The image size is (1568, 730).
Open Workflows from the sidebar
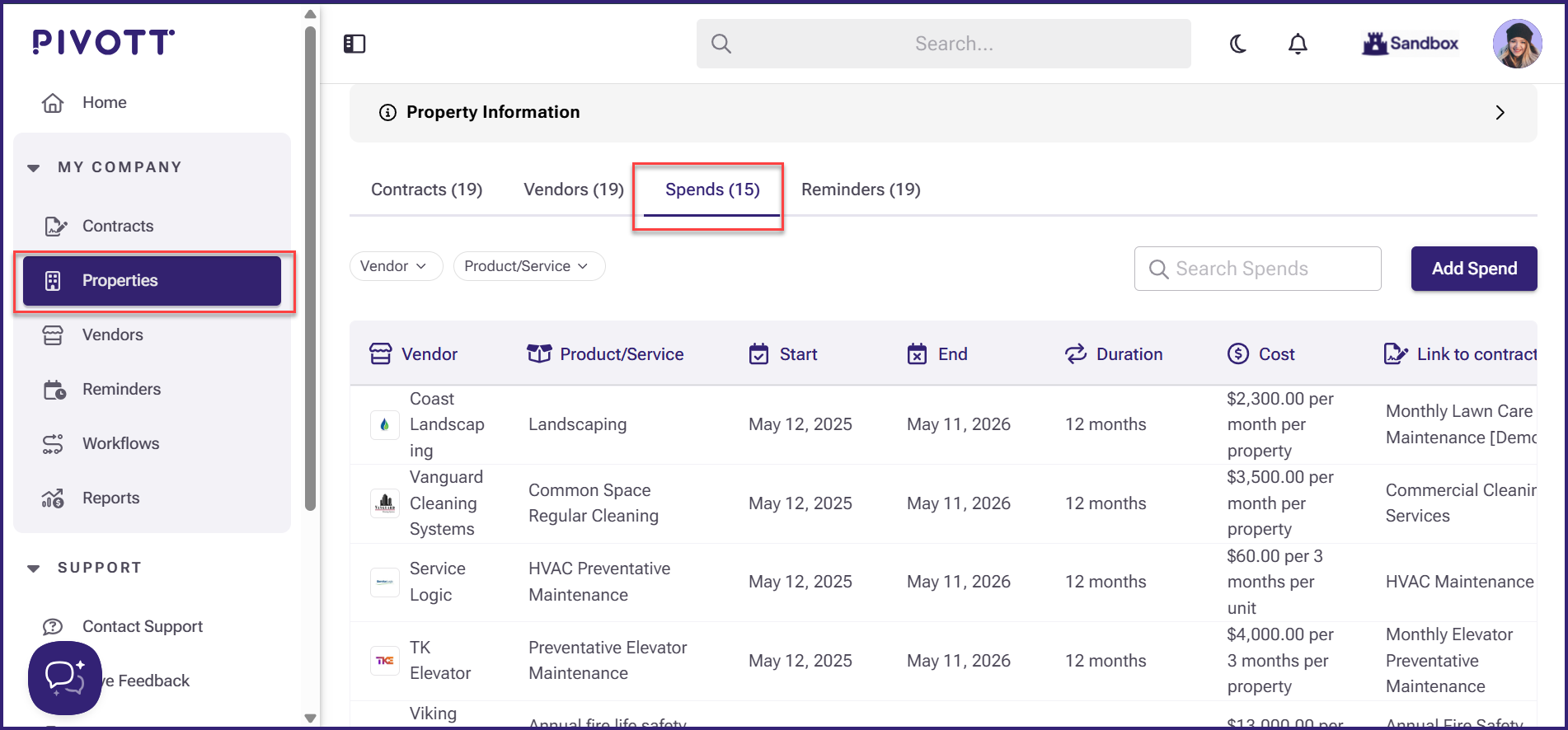tap(120, 444)
